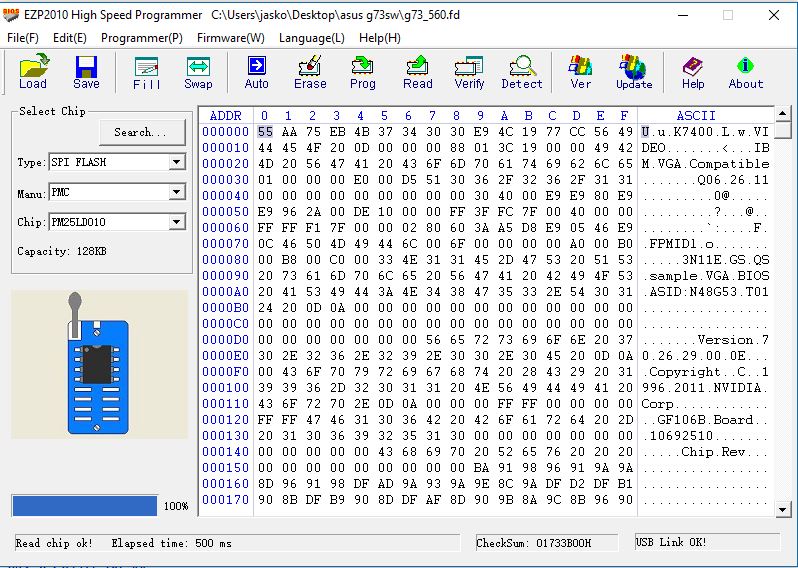The image size is (798, 568).
Task: Click ASCII text '.sample.VGA.BIOS'
Action: pyautogui.click(x=705, y=276)
